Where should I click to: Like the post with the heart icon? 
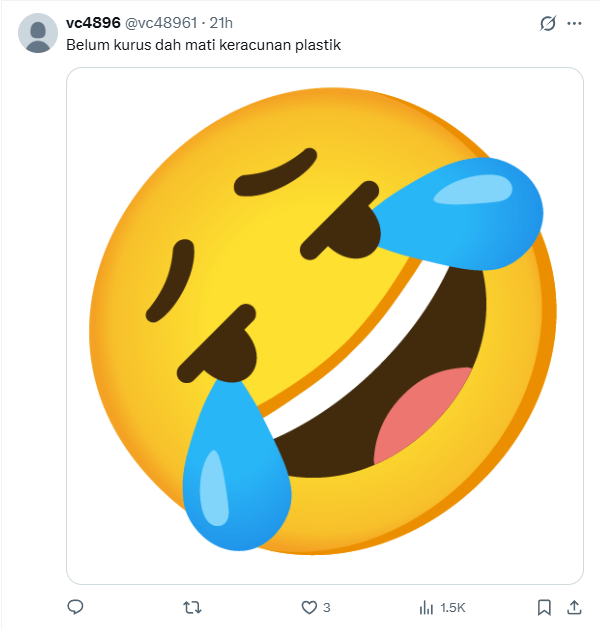[309, 607]
